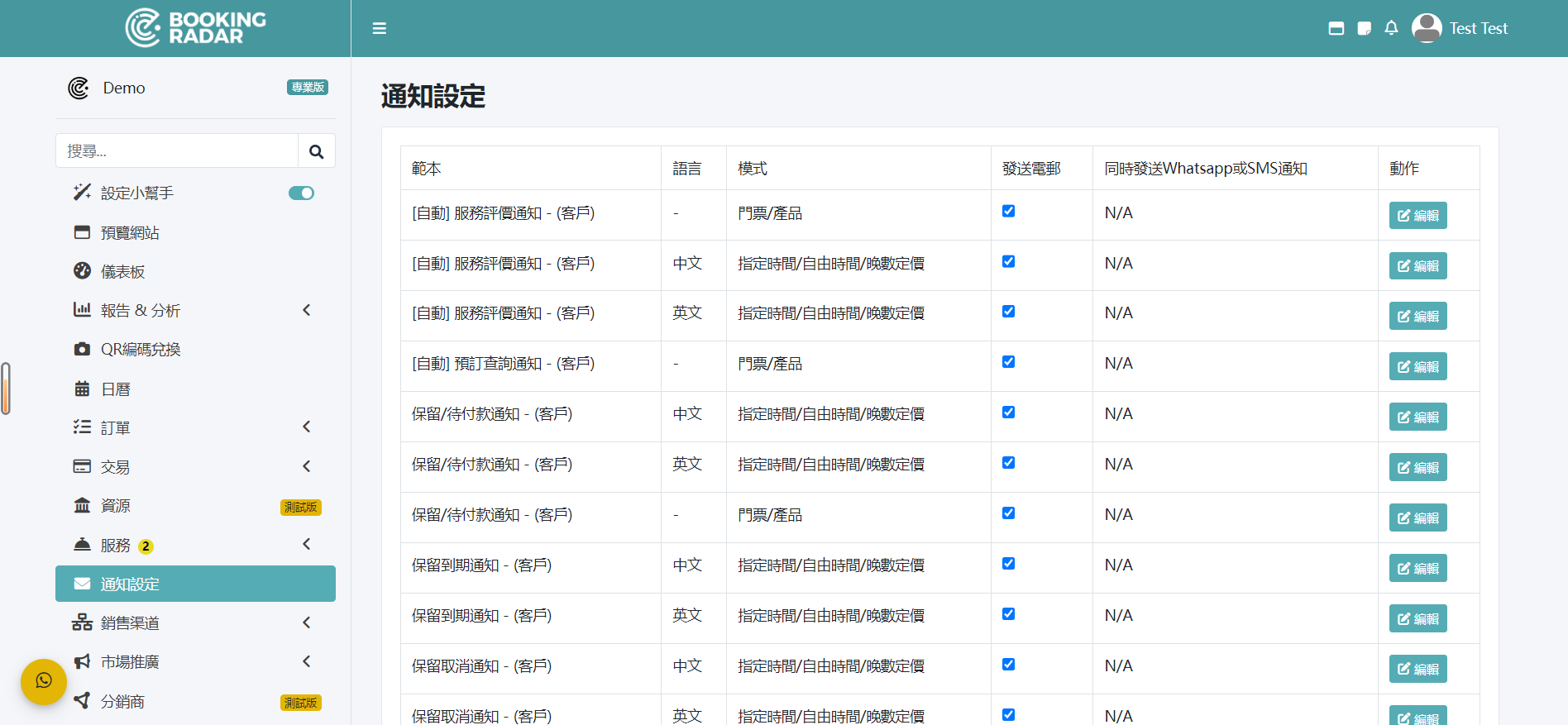Toggle email checkbox for 保留/待付款通知 門票/產品 row
Screen dimensions: 1568x725
click(x=1008, y=513)
